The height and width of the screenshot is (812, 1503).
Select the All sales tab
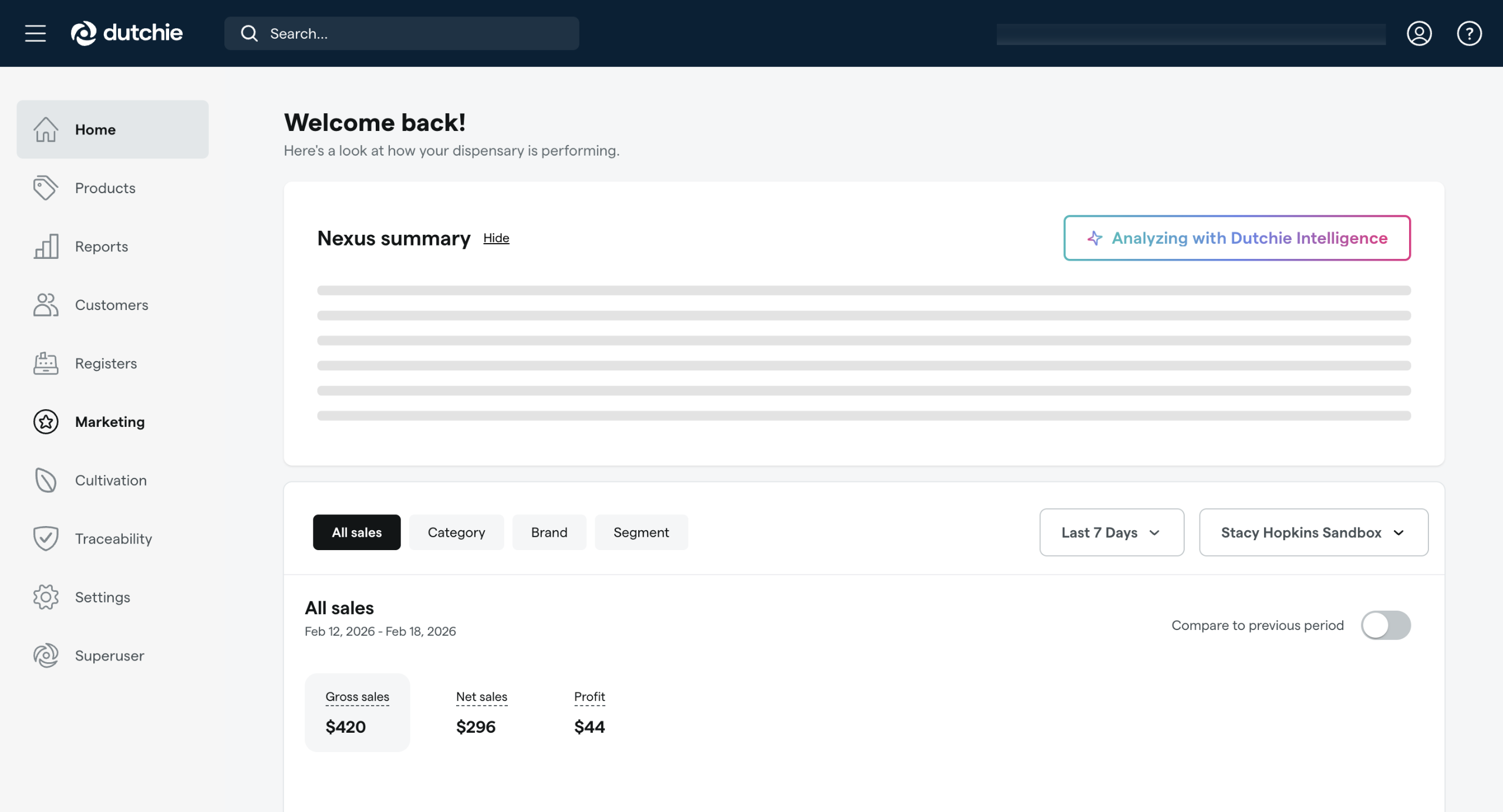point(357,533)
